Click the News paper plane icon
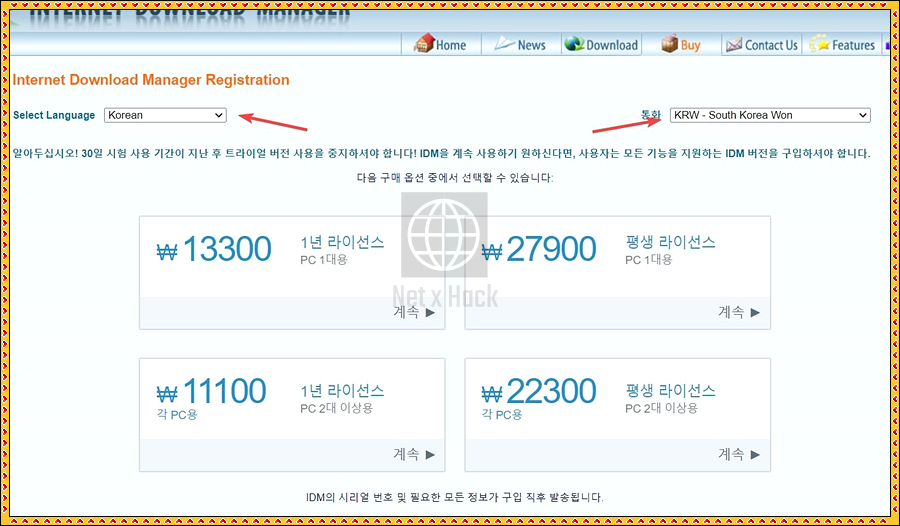The width and height of the screenshot is (900, 526). tap(505, 44)
